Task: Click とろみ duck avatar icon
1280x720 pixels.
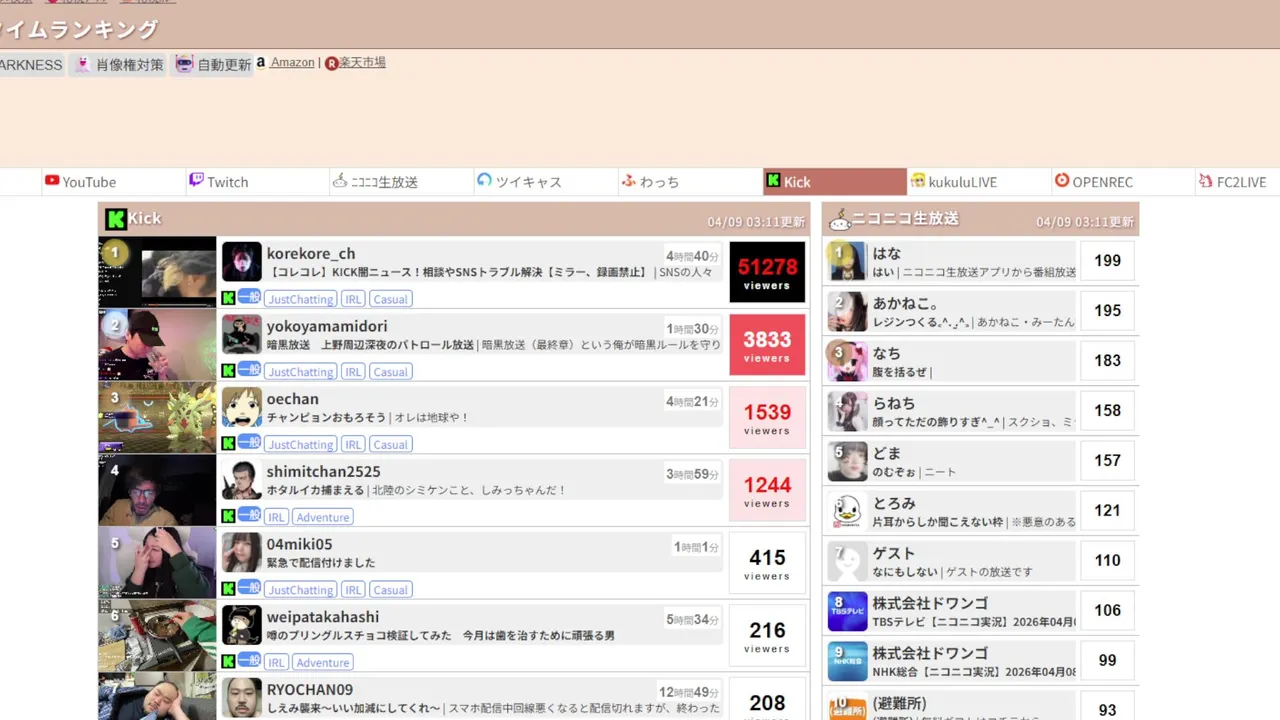Action: click(x=847, y=511)
